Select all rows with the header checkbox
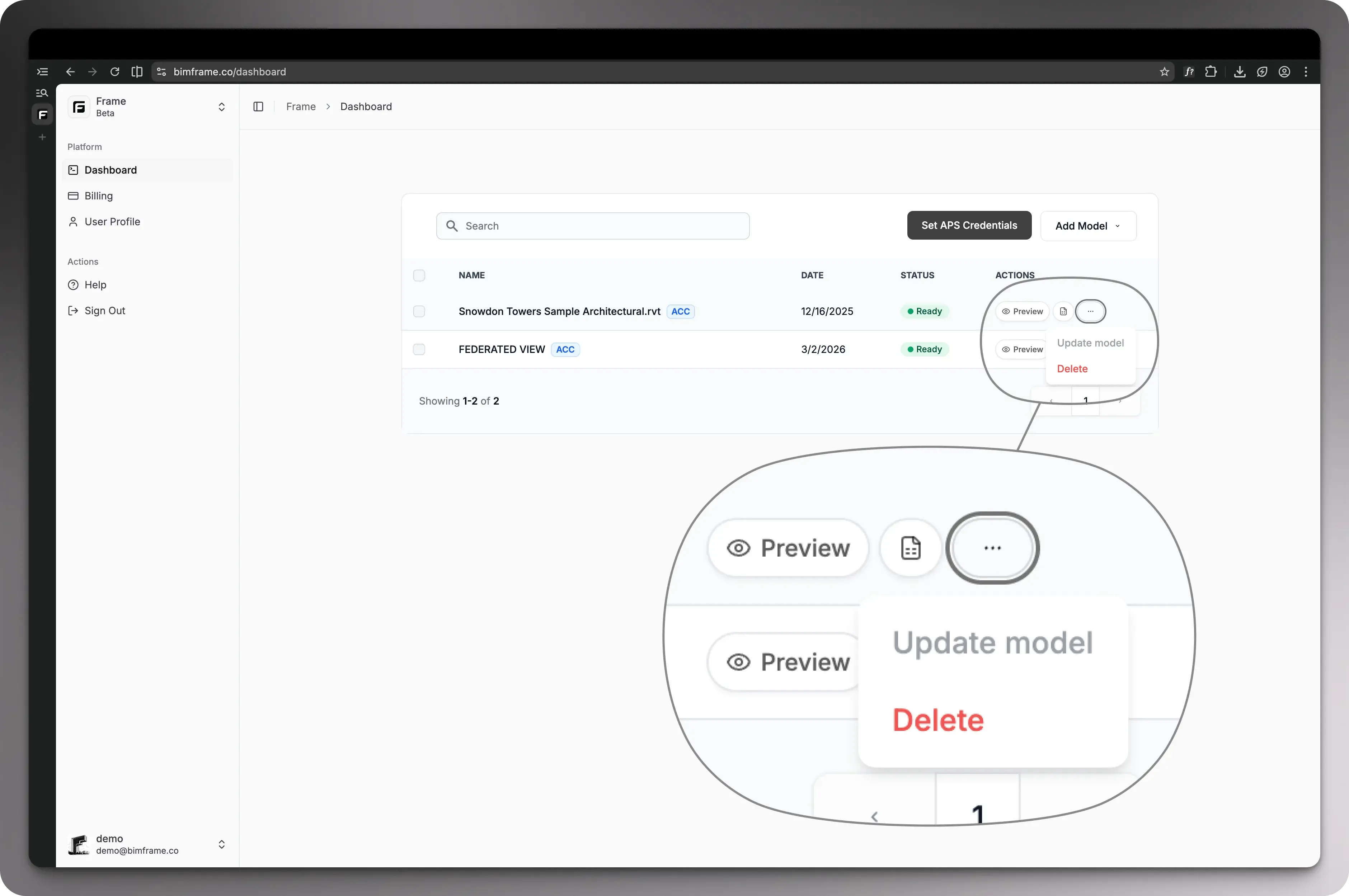 (x=419, y=275)
